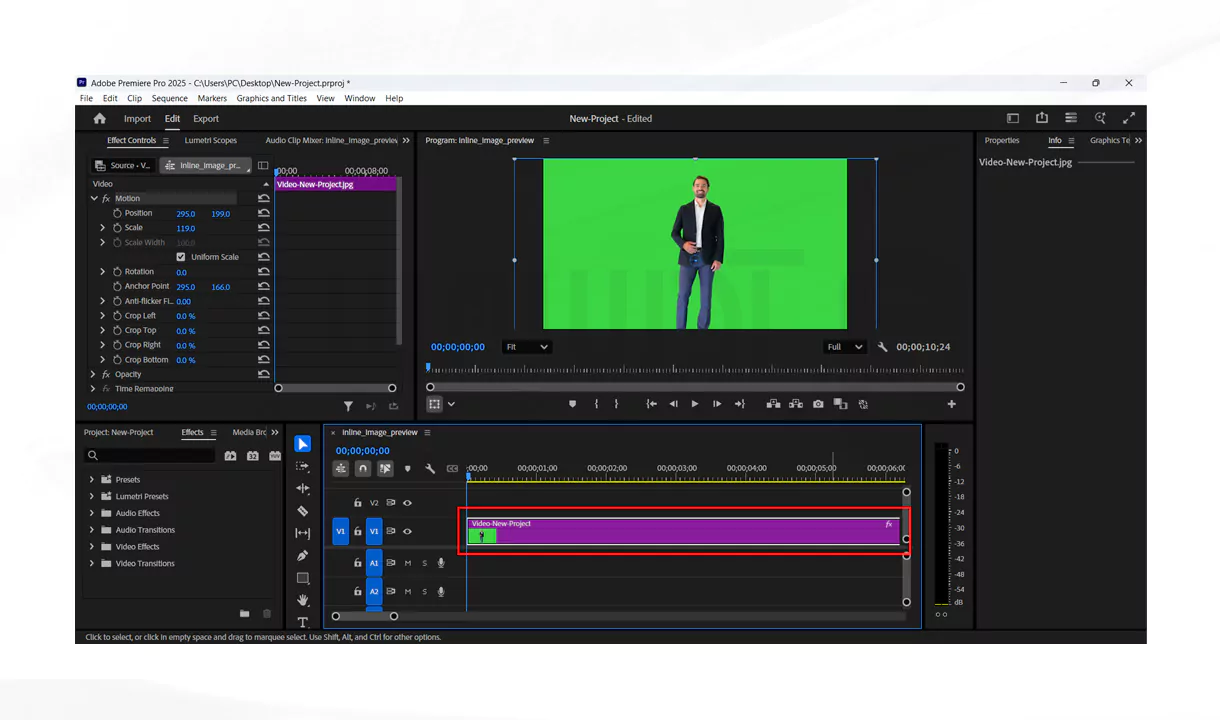Step forward one frame
This screenshot has width=1220, height=720.
coord(717,404)
